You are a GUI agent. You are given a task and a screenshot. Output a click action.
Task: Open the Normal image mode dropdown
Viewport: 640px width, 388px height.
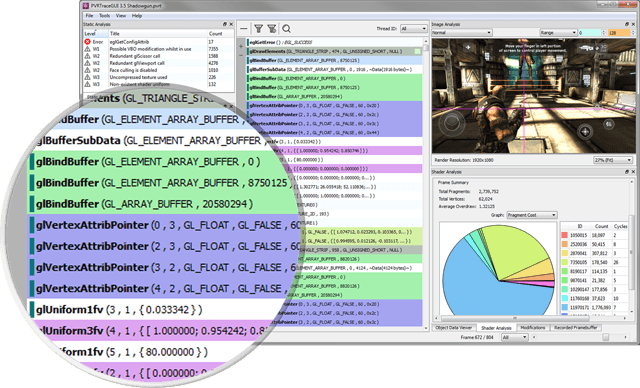click(462, 32)
